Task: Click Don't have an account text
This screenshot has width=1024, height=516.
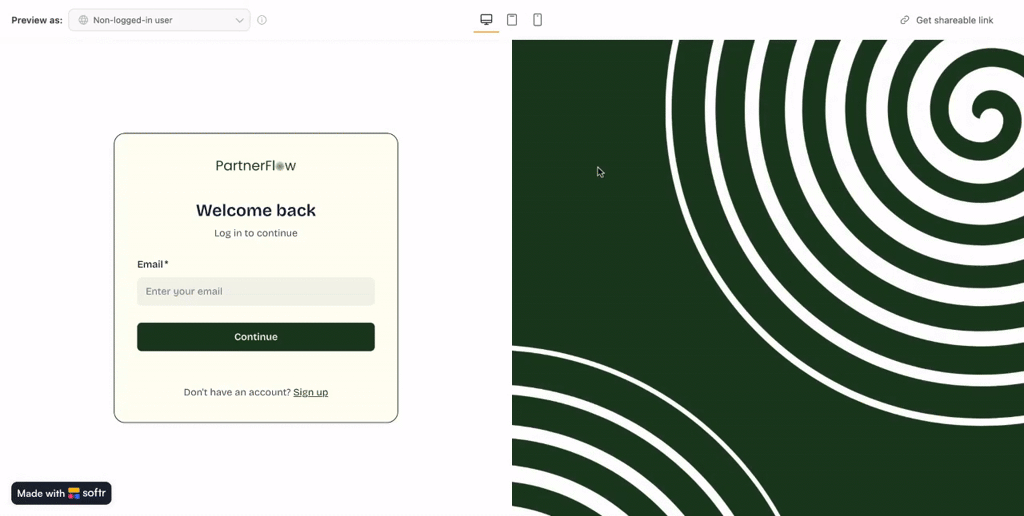Action: (x=237, y=392)
